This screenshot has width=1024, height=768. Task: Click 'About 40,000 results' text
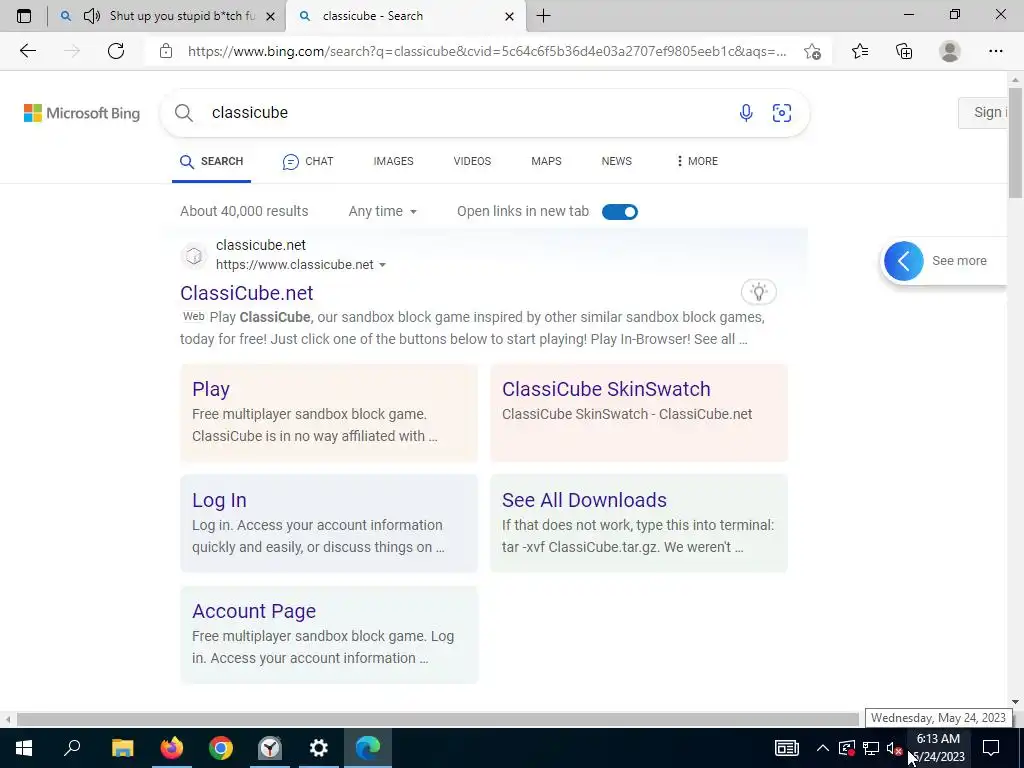(244, 212)
